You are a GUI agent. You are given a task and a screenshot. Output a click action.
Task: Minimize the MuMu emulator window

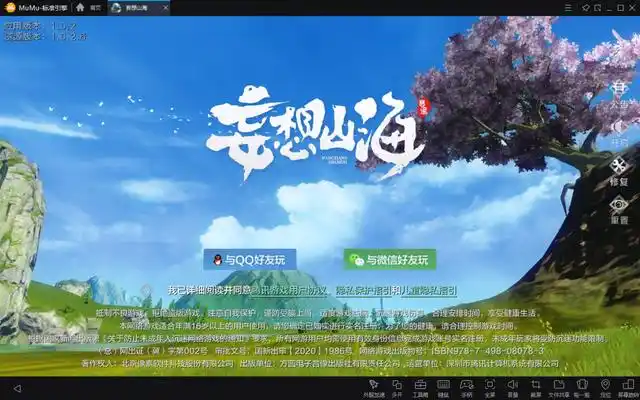pos(609,8)
